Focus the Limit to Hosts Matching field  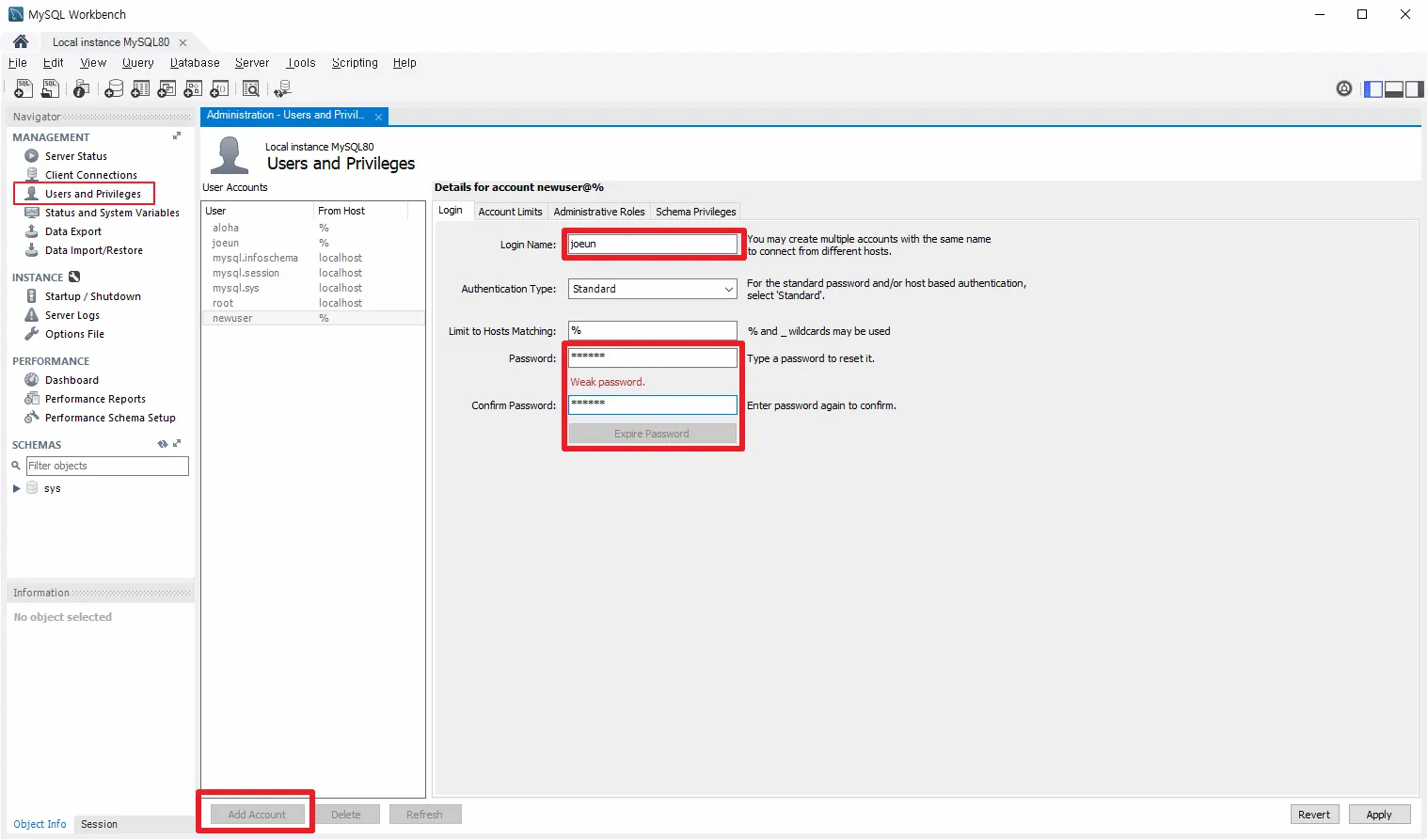coord(653,331)
